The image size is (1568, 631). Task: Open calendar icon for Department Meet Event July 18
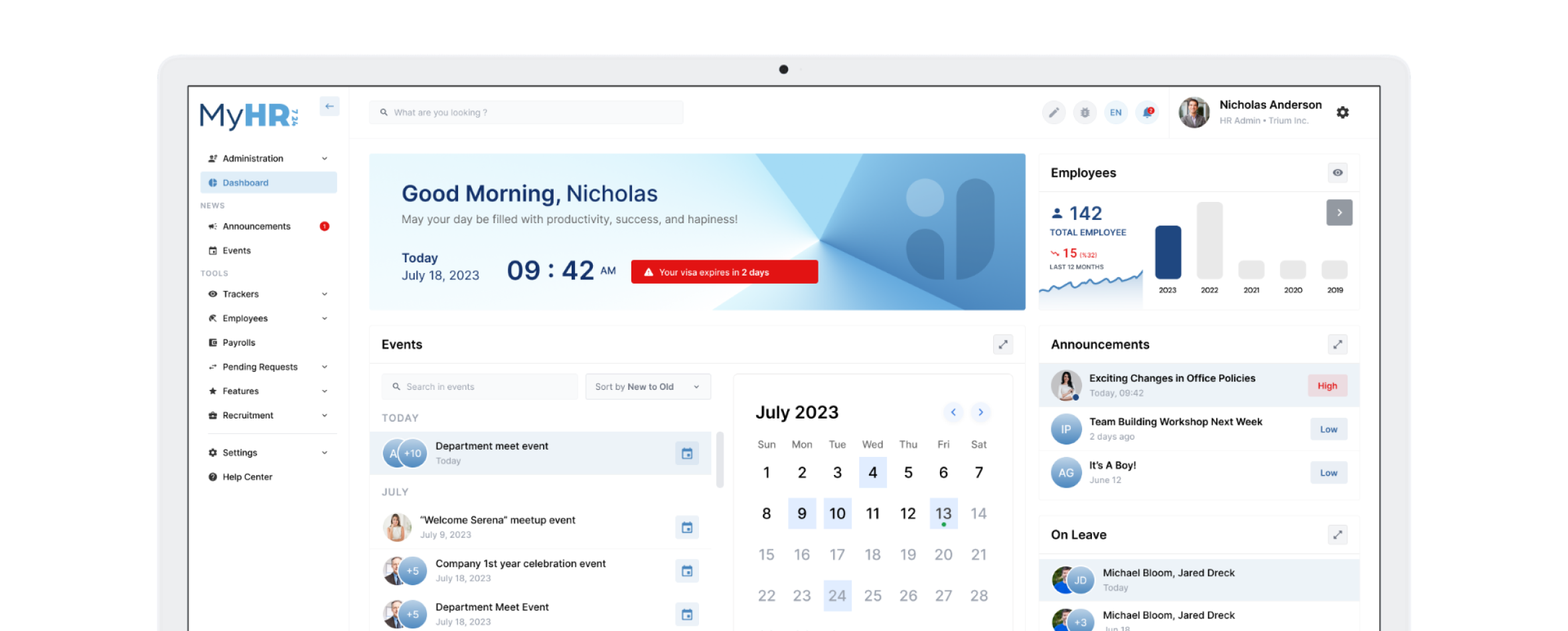tap(687, 614)
